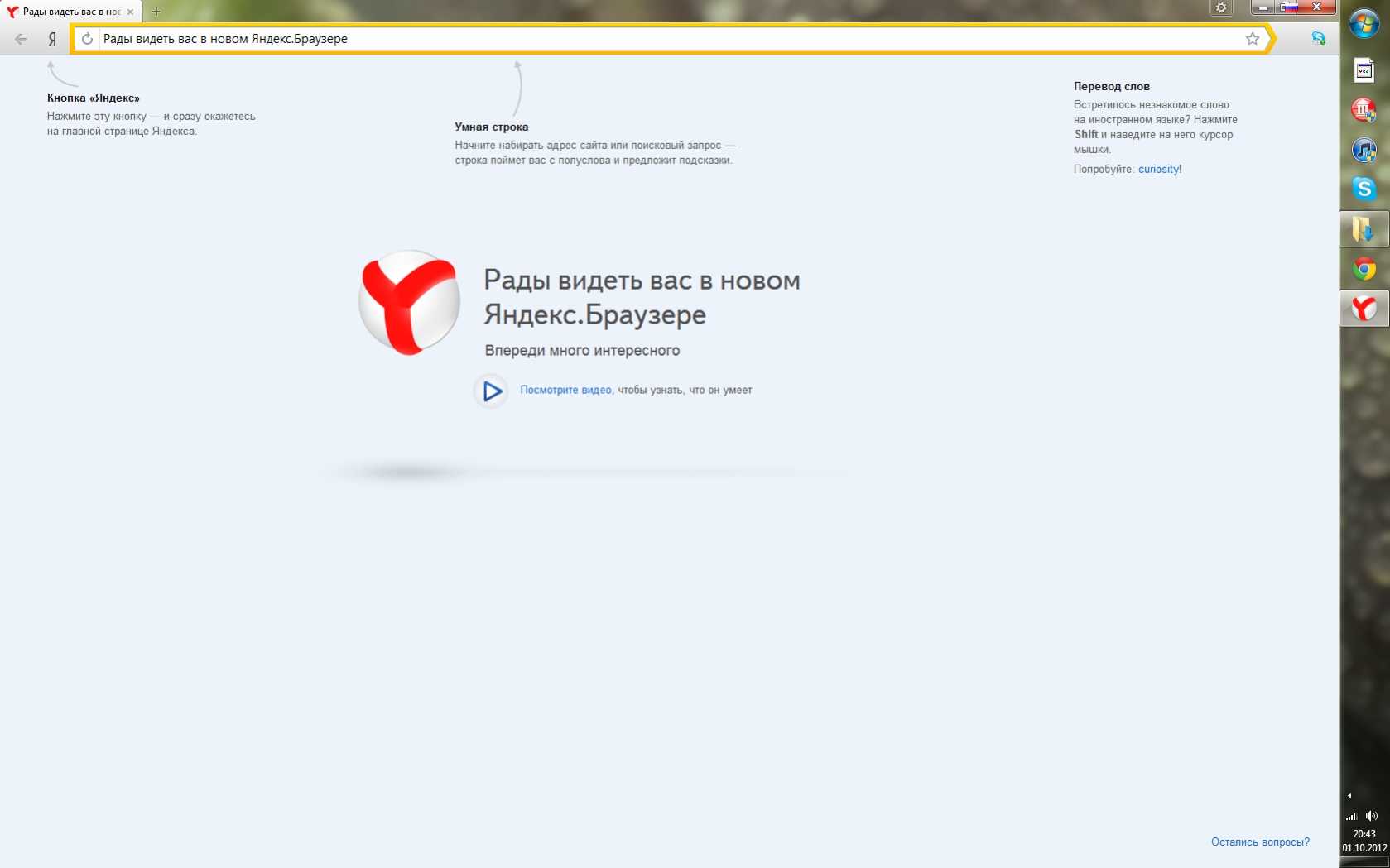This screenshot has height=868, width=1390.
Task: Reload the page with the refresh icon
Action: click(87, 39)
